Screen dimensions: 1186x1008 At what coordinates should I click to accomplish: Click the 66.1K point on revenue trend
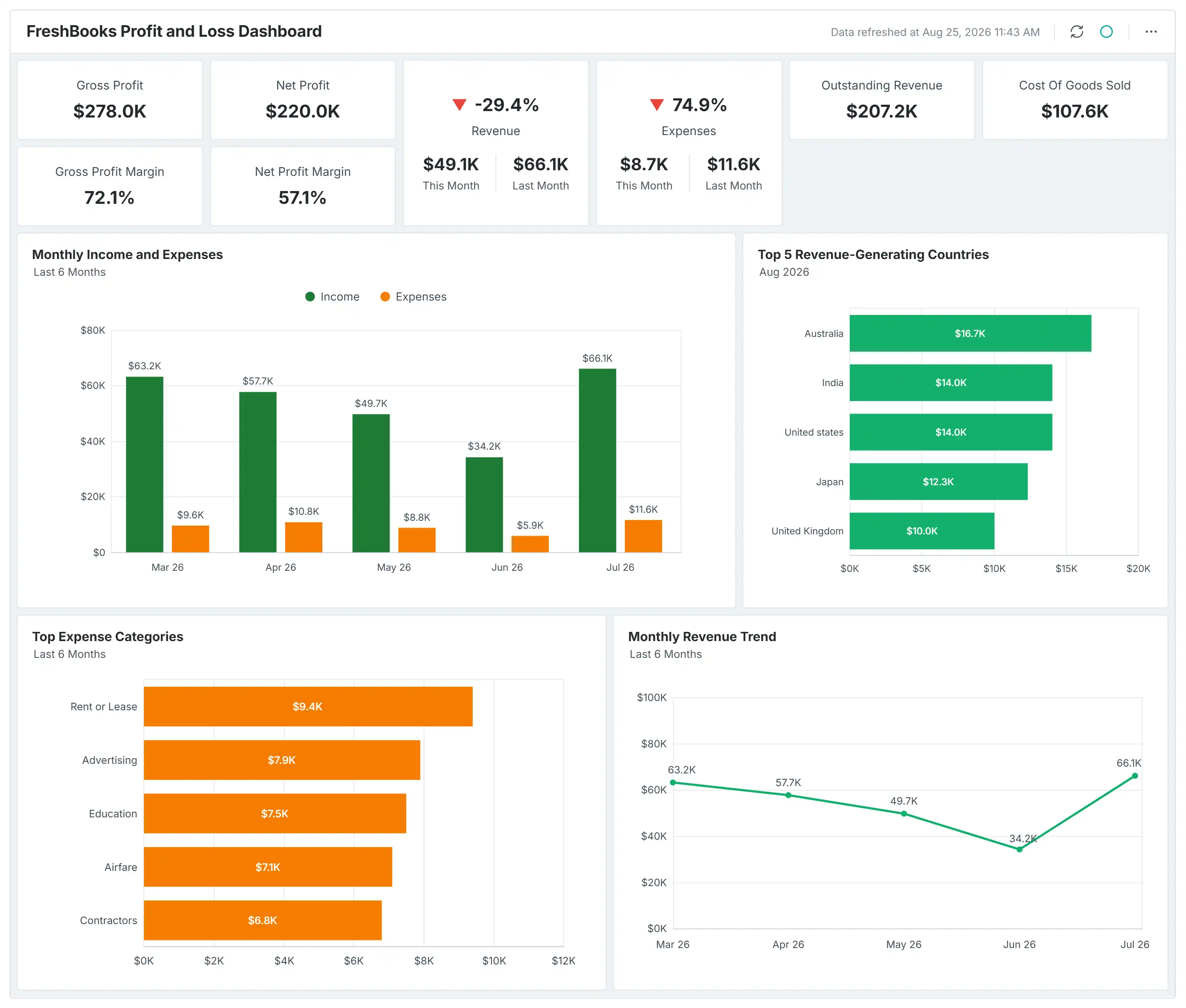point(1134,776)
